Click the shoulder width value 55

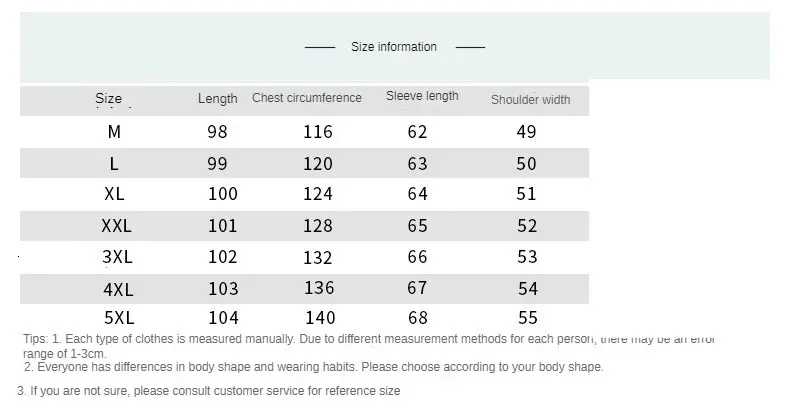coord(527,319)
